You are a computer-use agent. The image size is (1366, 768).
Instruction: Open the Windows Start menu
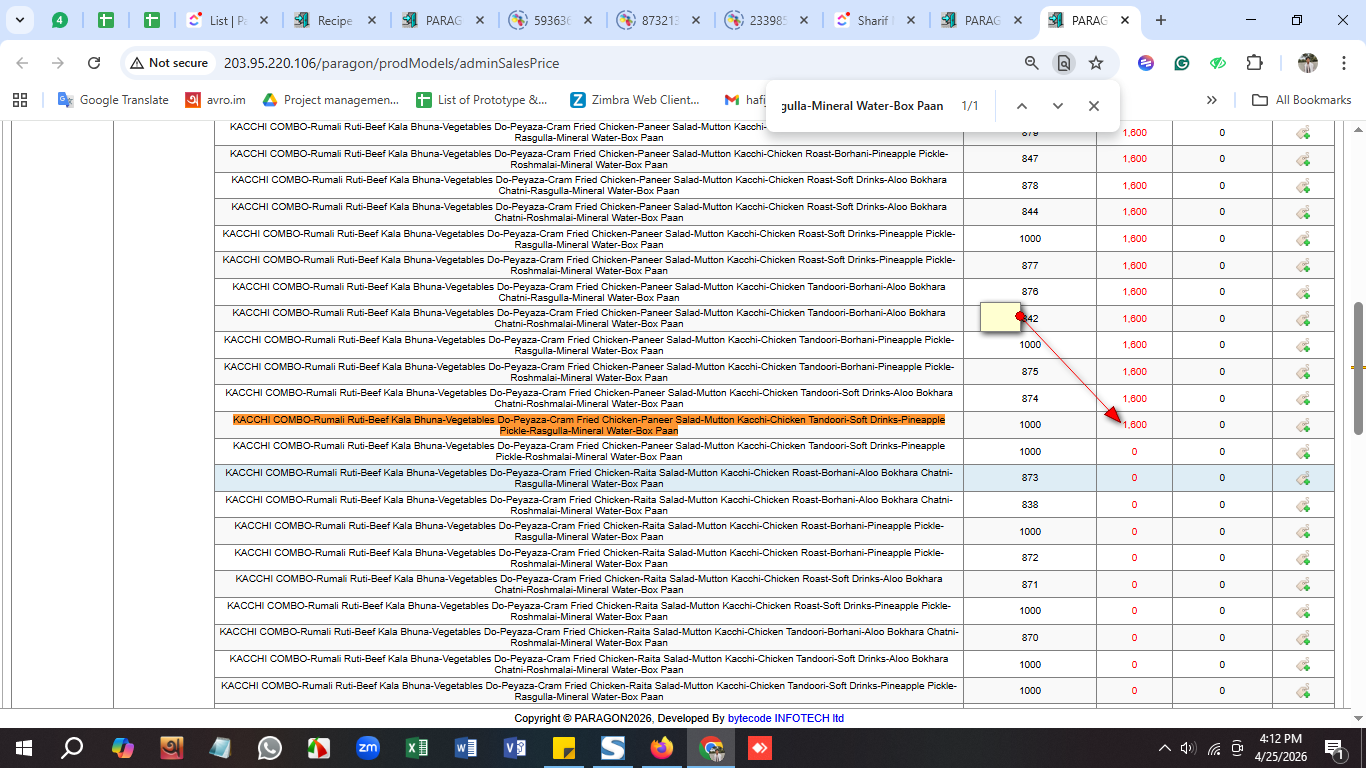coord(23,748)
